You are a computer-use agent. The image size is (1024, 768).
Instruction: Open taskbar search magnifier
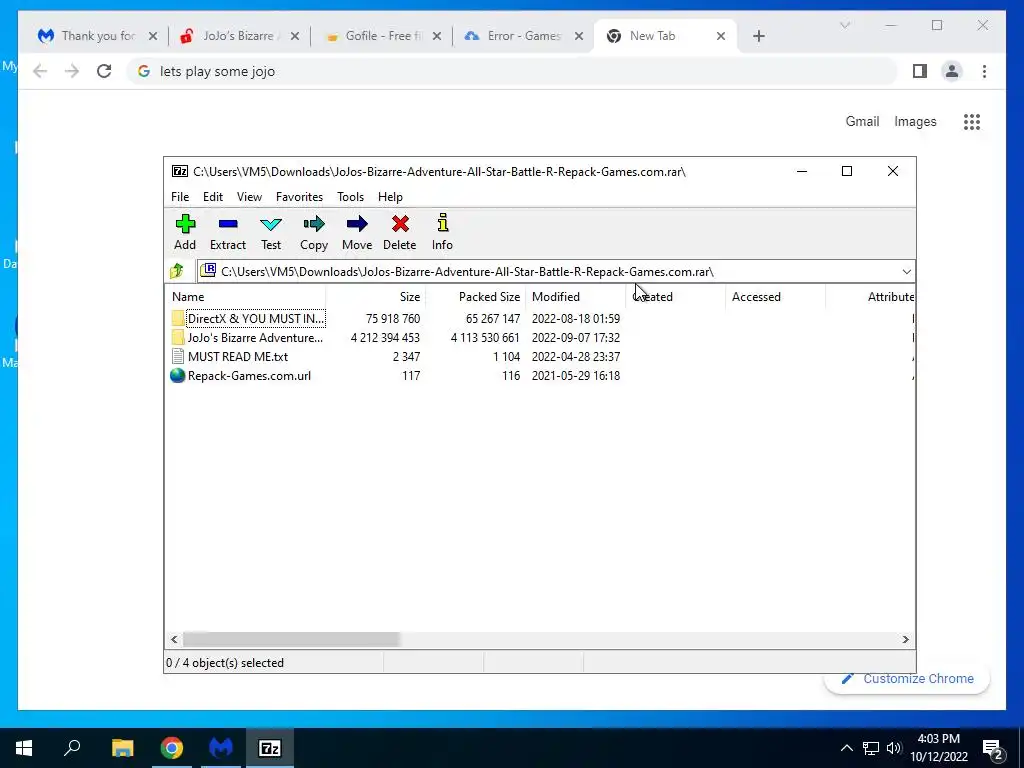[x=72, y=747]
